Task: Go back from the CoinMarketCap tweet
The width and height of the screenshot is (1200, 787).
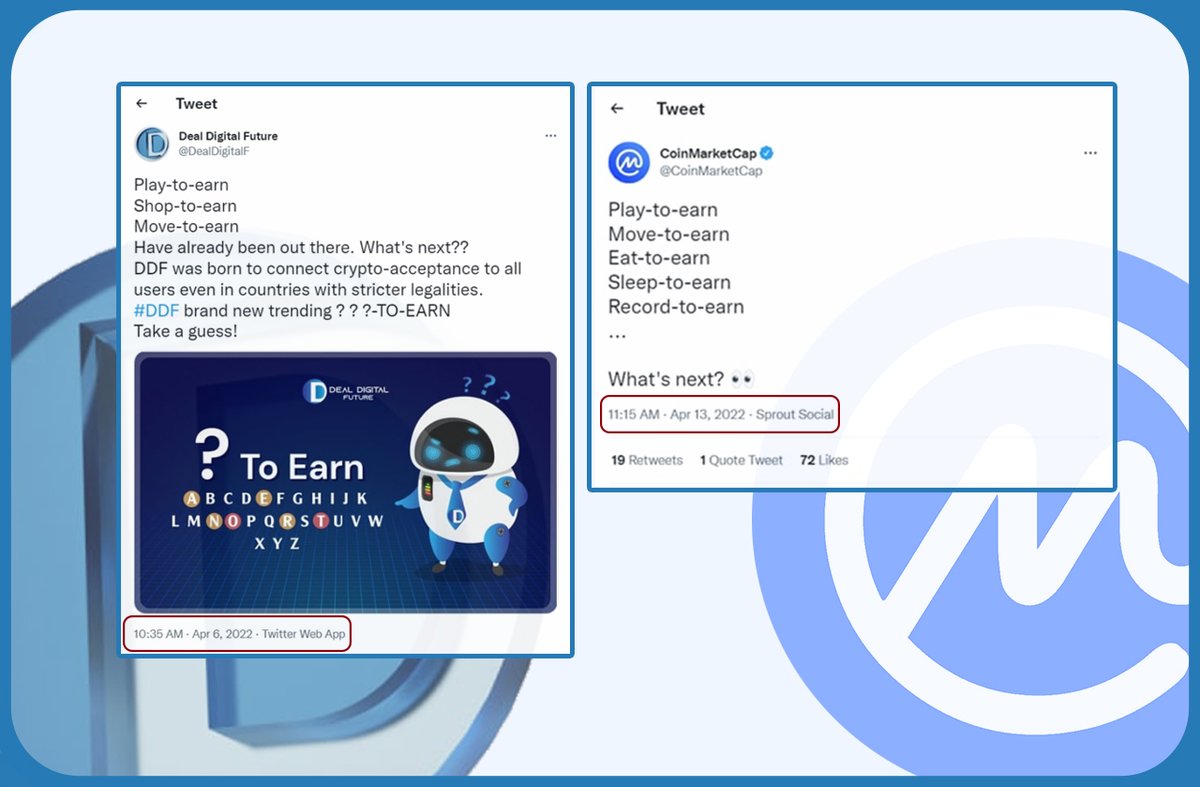Action: click(x=617, y=109)
